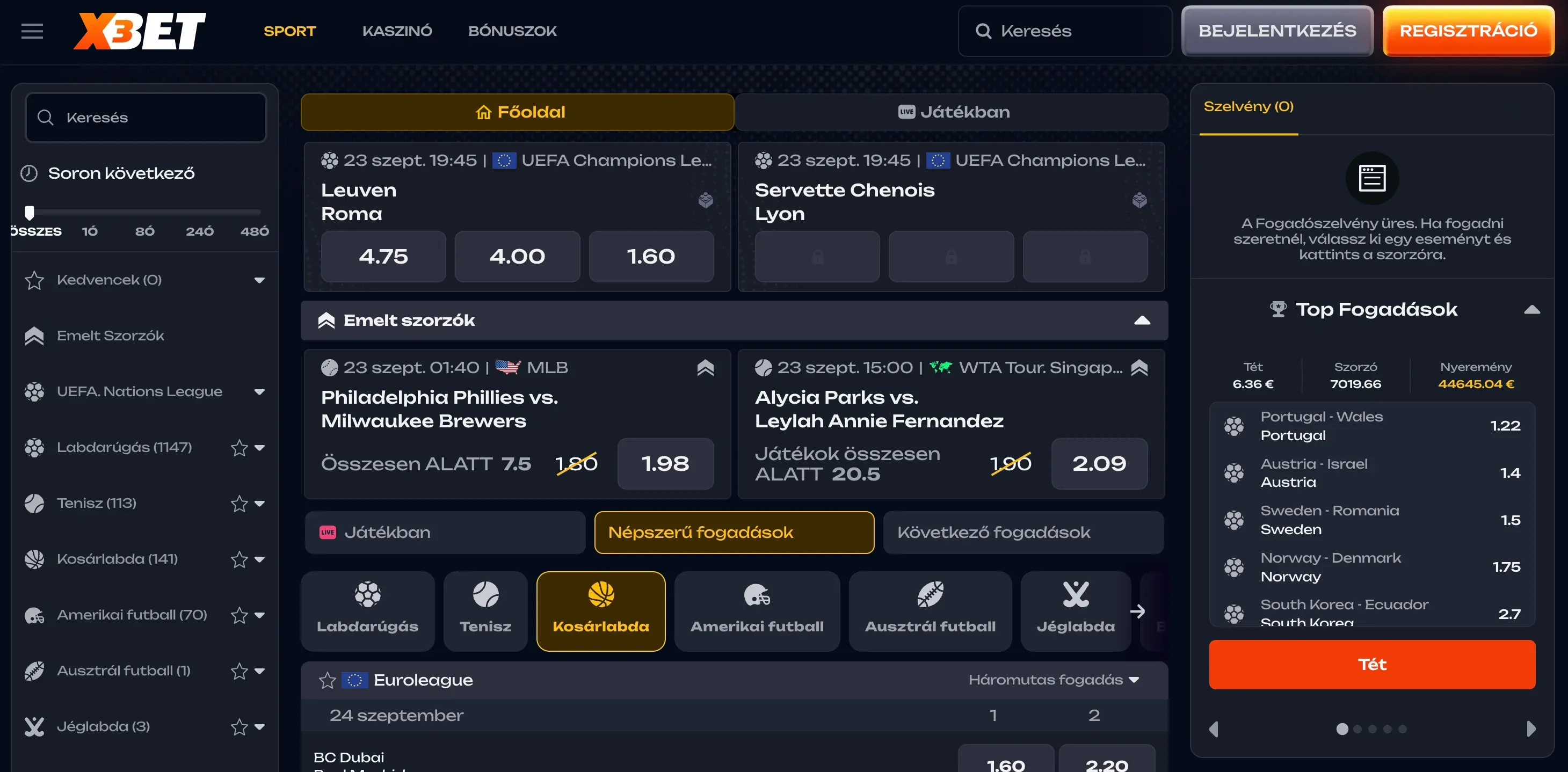1568x772 pixels.
Task: Favorite Tenisz with its star
Action: 239,504
